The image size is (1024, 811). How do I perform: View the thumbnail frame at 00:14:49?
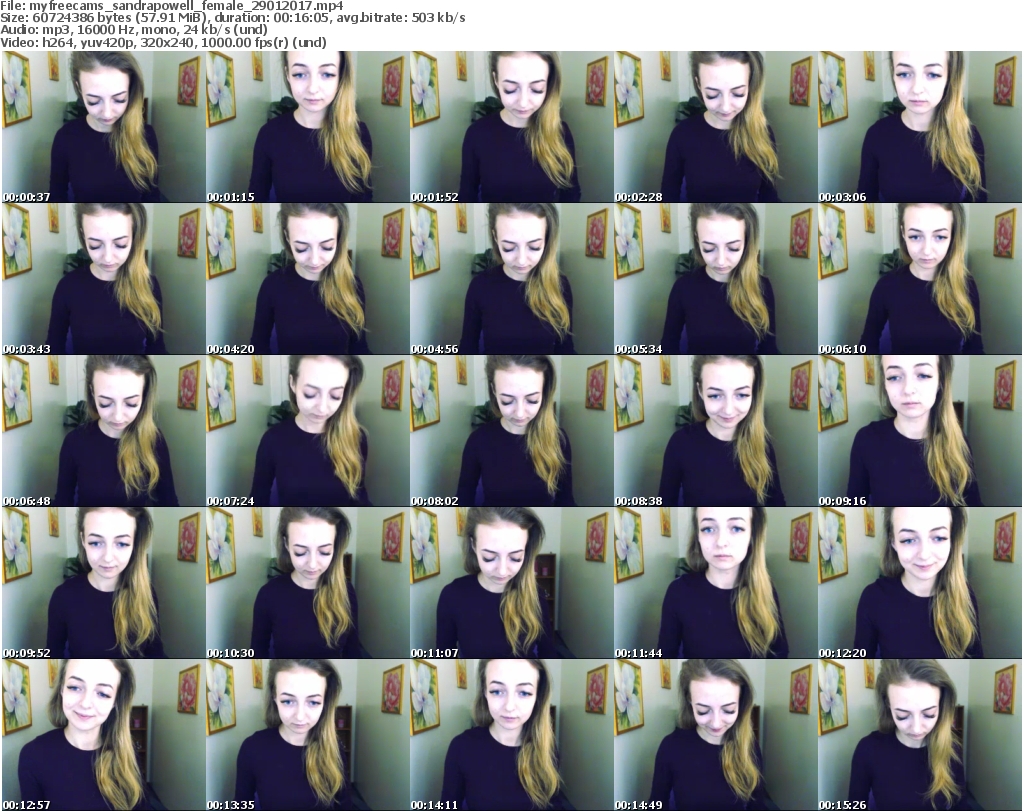click(x=716, y=735)
